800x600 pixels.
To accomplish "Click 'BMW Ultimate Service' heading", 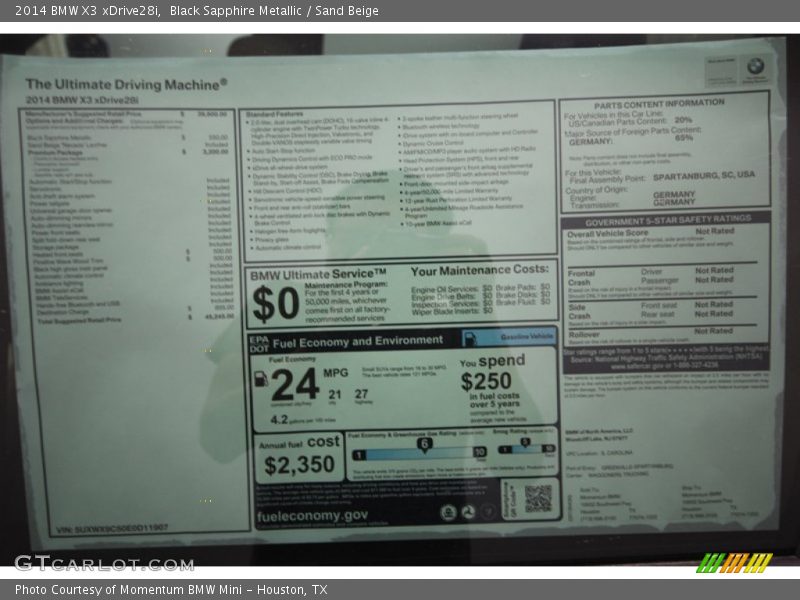I will coord(318,274).
